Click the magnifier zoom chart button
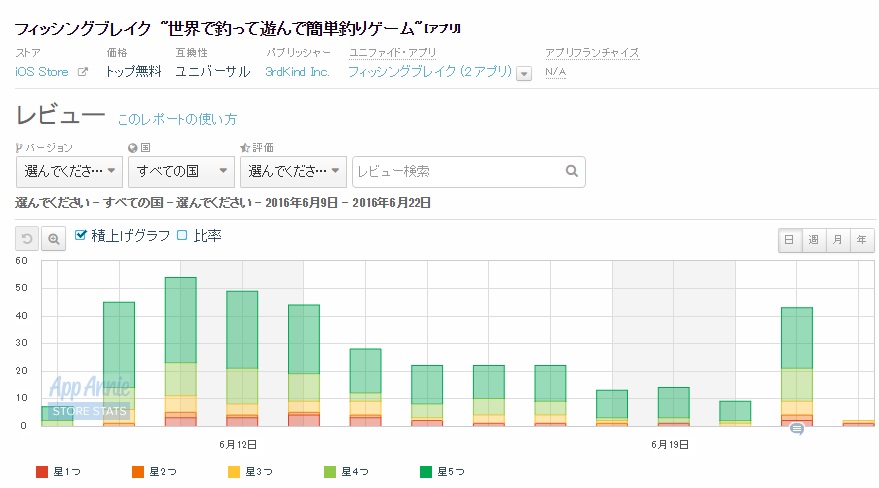This screenshot has height=488, width=879. point(53,239)
